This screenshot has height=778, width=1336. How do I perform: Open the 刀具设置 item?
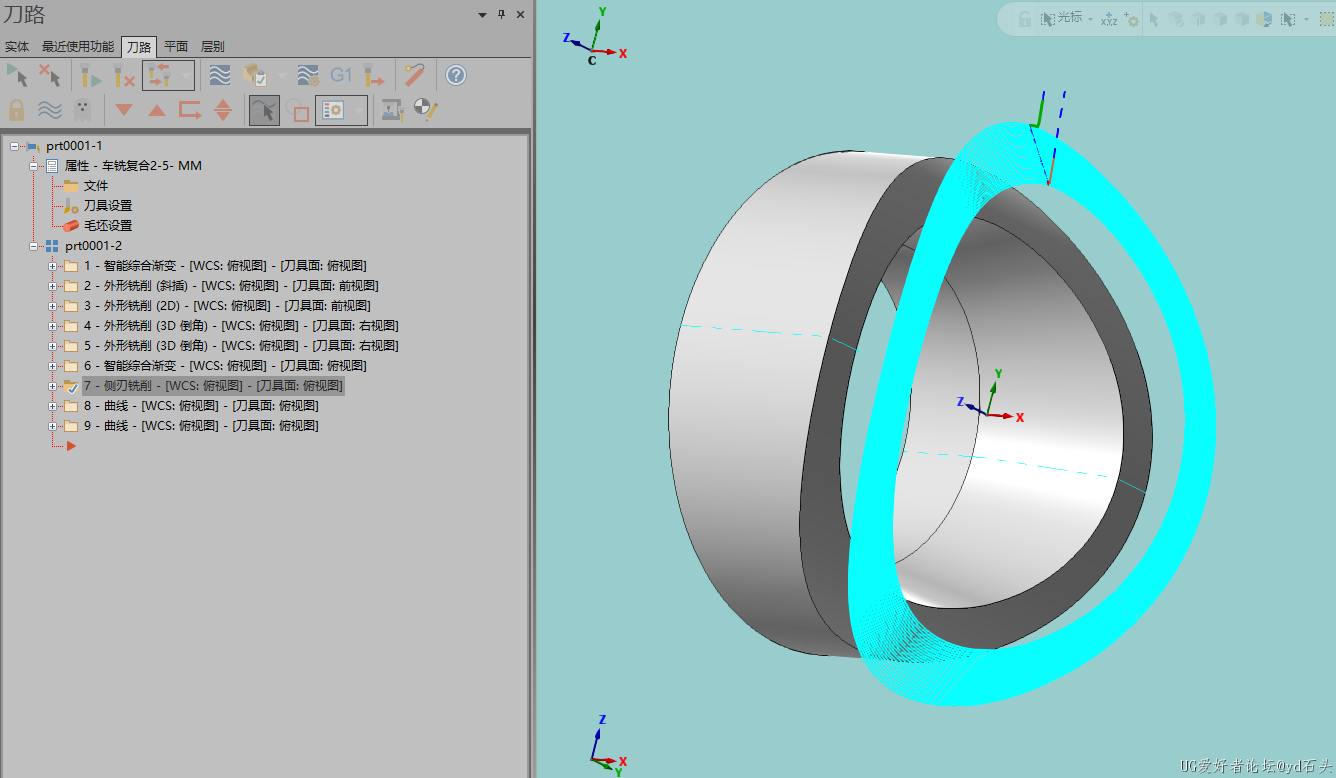(108, 206)
